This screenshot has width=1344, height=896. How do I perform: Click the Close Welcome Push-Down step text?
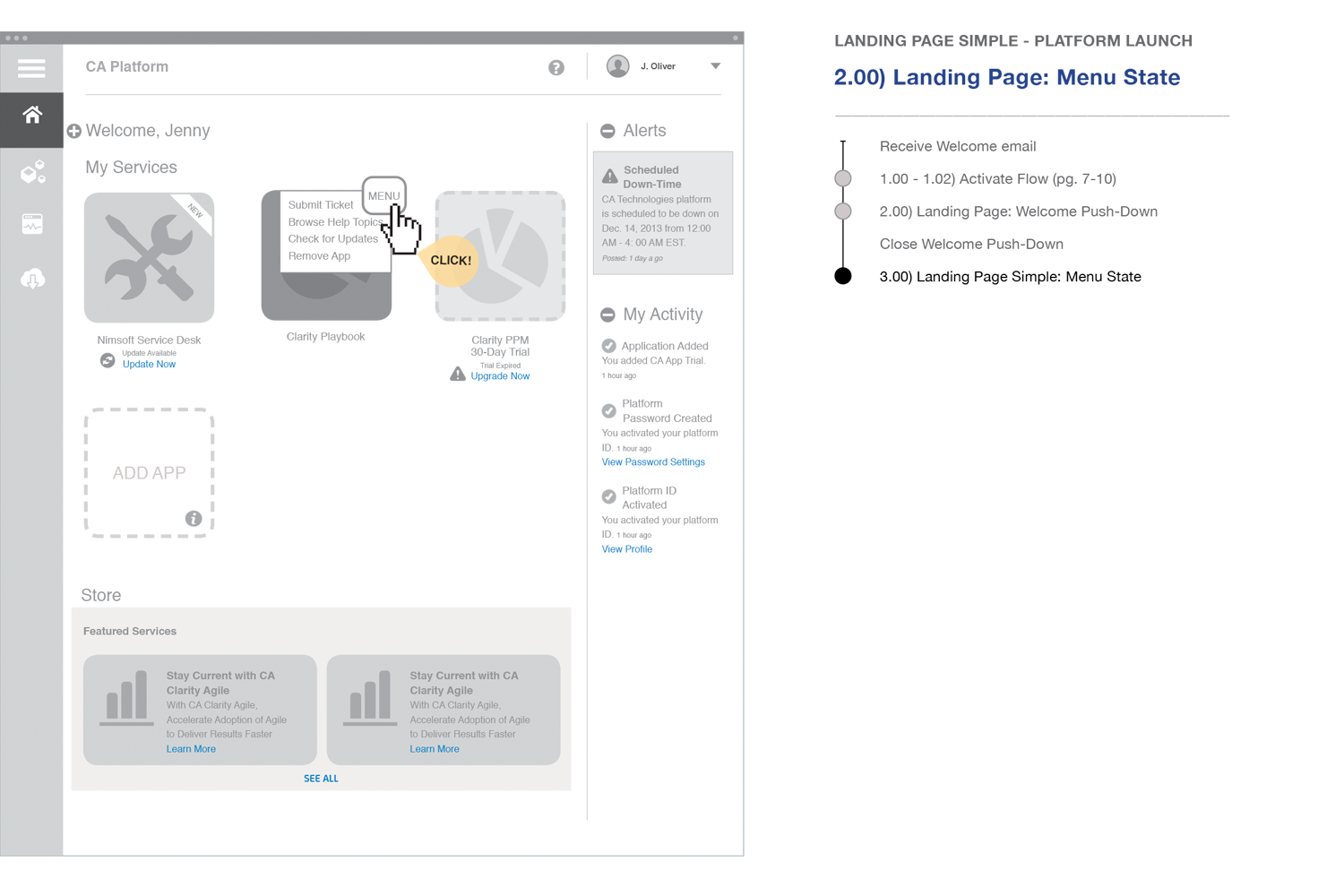(971, 245)
